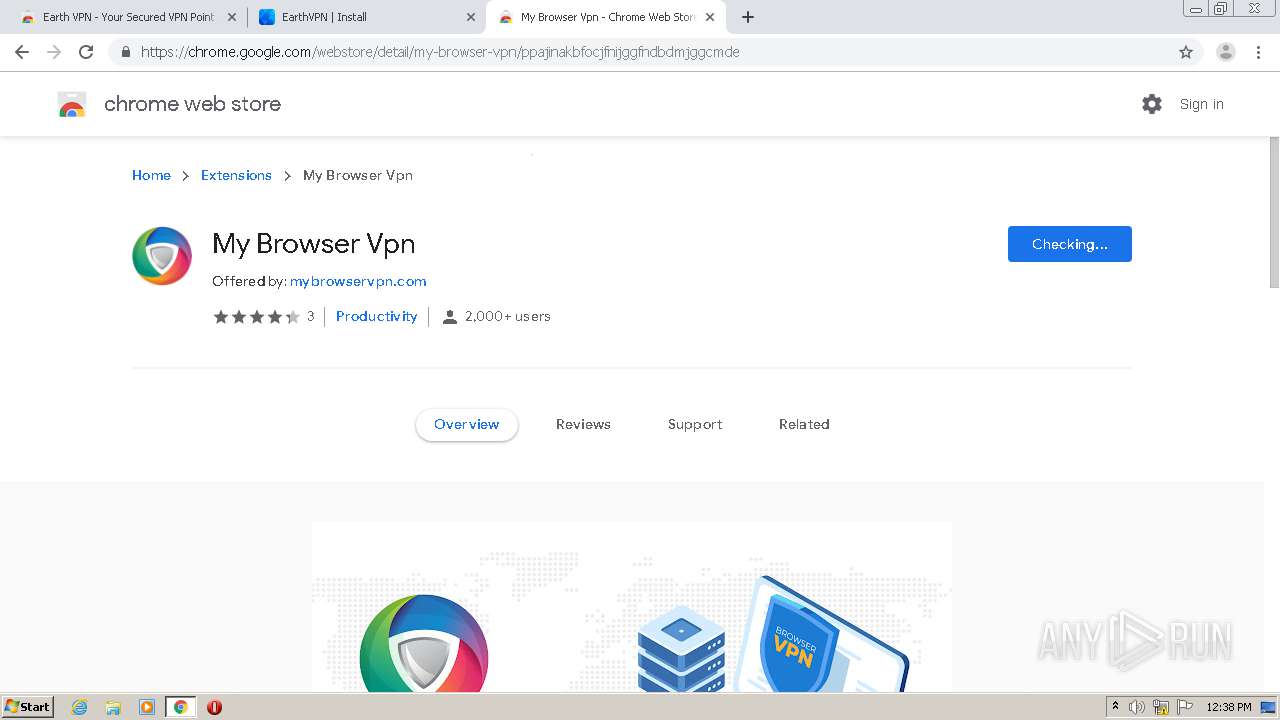Go back with the browser back arrow
Image resolution: width=1280 pixels, height=720 pixels.
[x=22, y=52]
